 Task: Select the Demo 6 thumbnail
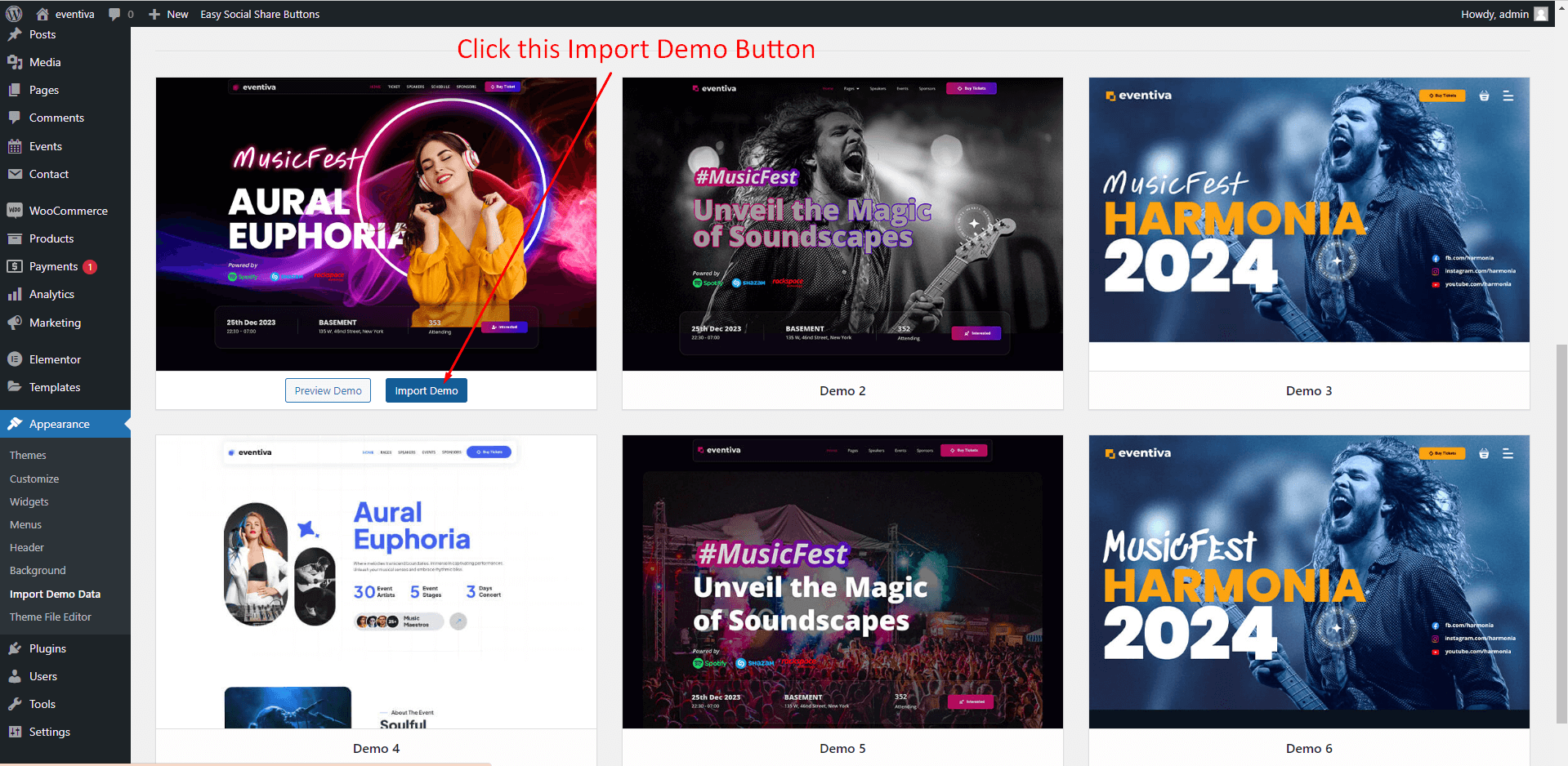[1309, 581]
